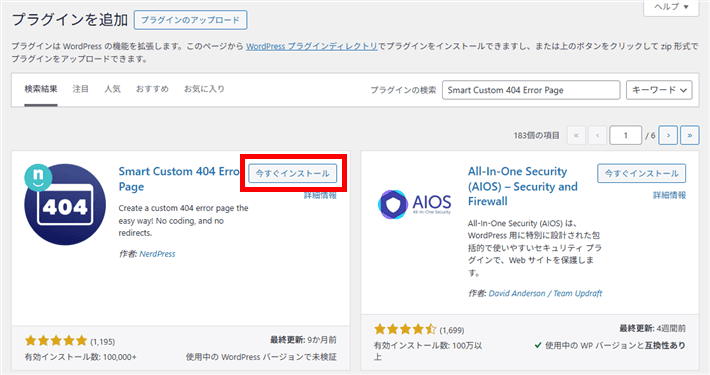Click the 183個の項目 item count text

(x=537, y=135)
